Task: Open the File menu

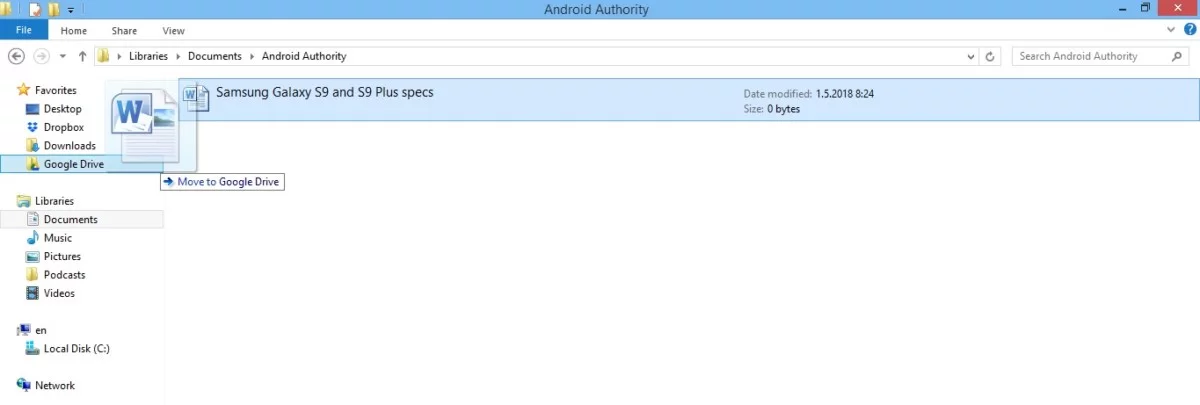Action: pos(24,30)
